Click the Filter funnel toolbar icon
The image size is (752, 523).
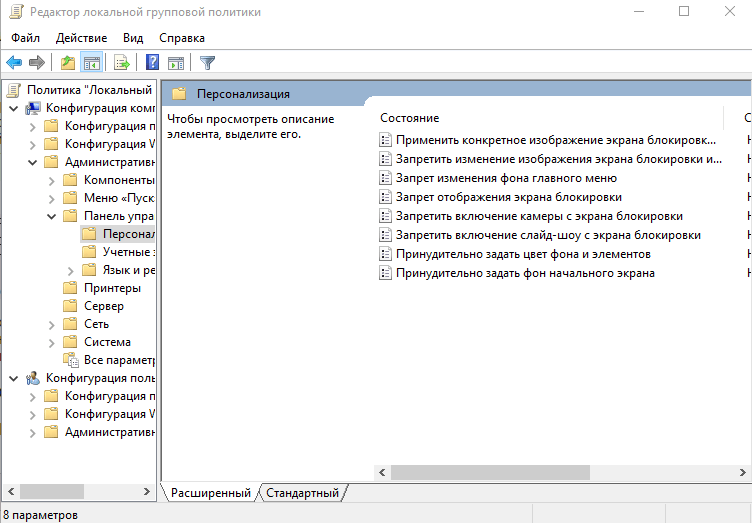207,62
